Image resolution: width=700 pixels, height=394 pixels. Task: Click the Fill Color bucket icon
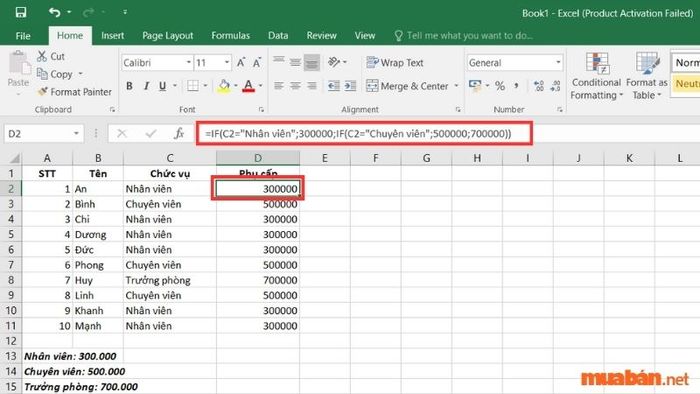tap(224, 86)
